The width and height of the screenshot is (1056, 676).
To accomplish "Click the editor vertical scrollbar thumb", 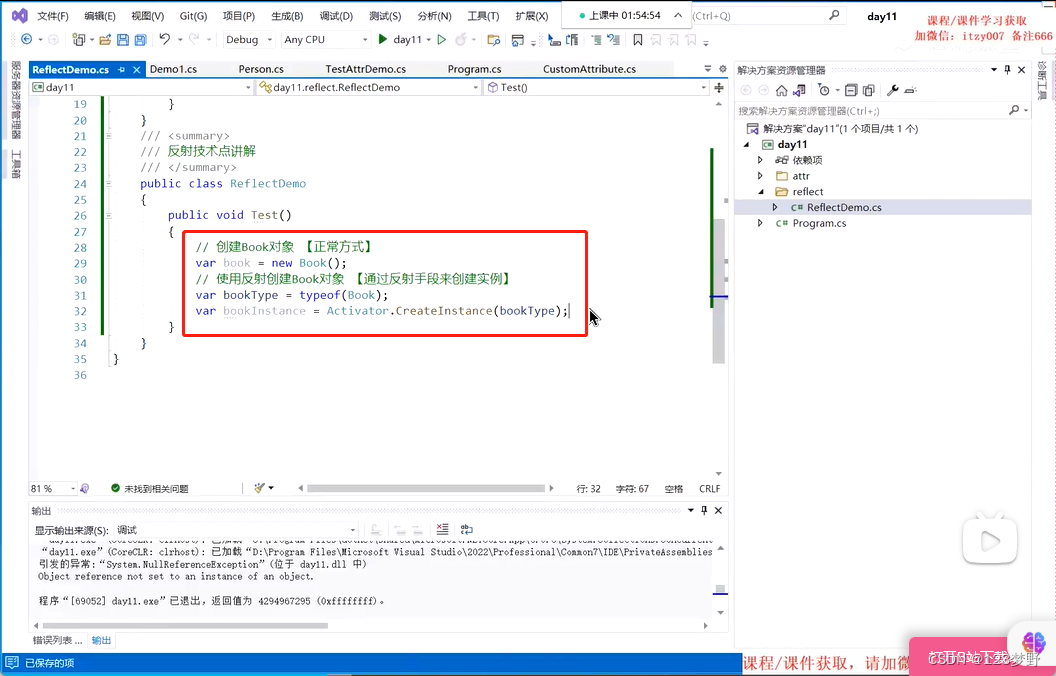I will pyautogui.click(x=719, y=291).
